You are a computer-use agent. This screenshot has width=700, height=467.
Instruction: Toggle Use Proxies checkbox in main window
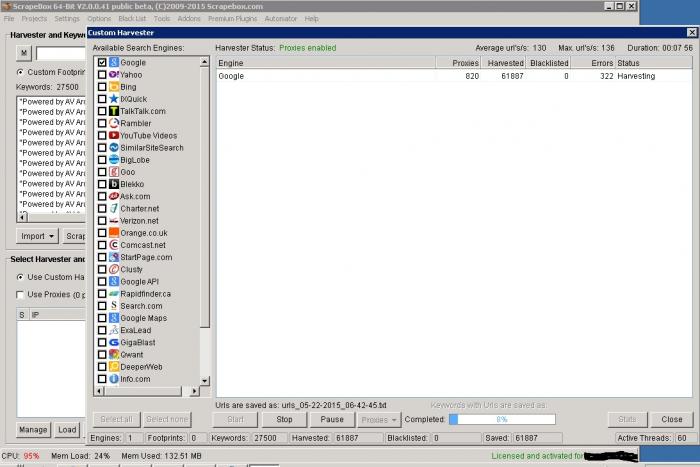coord(20,295)
